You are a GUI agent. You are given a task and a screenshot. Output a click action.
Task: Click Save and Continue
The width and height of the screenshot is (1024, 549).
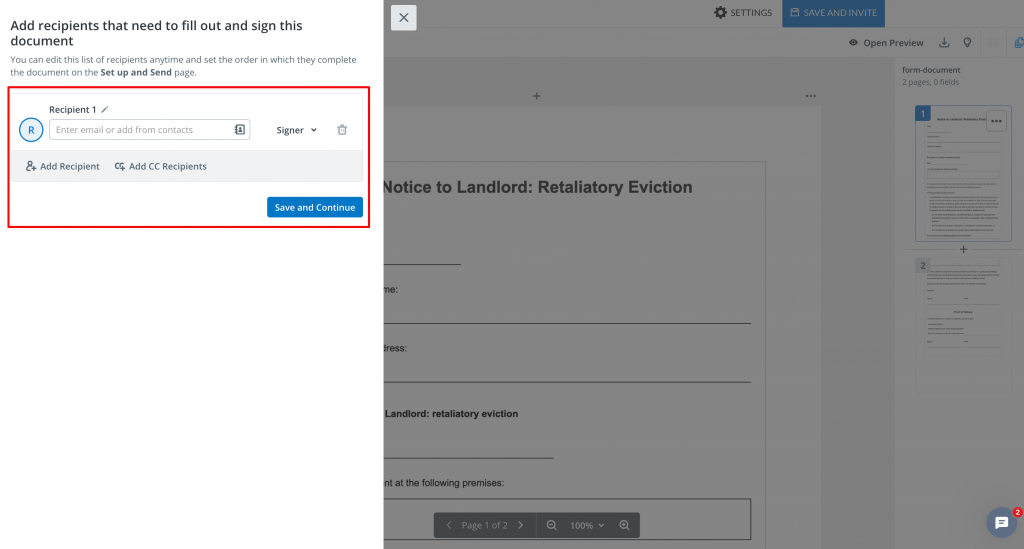tap(315, 207)
